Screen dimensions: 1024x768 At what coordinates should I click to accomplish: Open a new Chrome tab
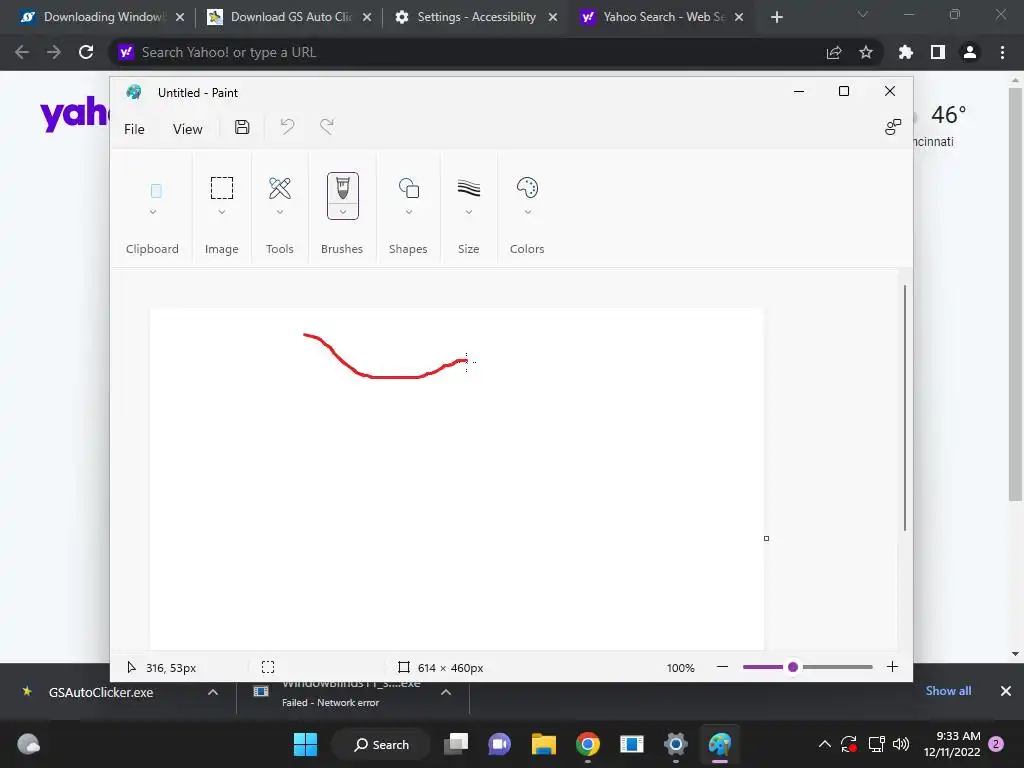click(x=776, y=17)
